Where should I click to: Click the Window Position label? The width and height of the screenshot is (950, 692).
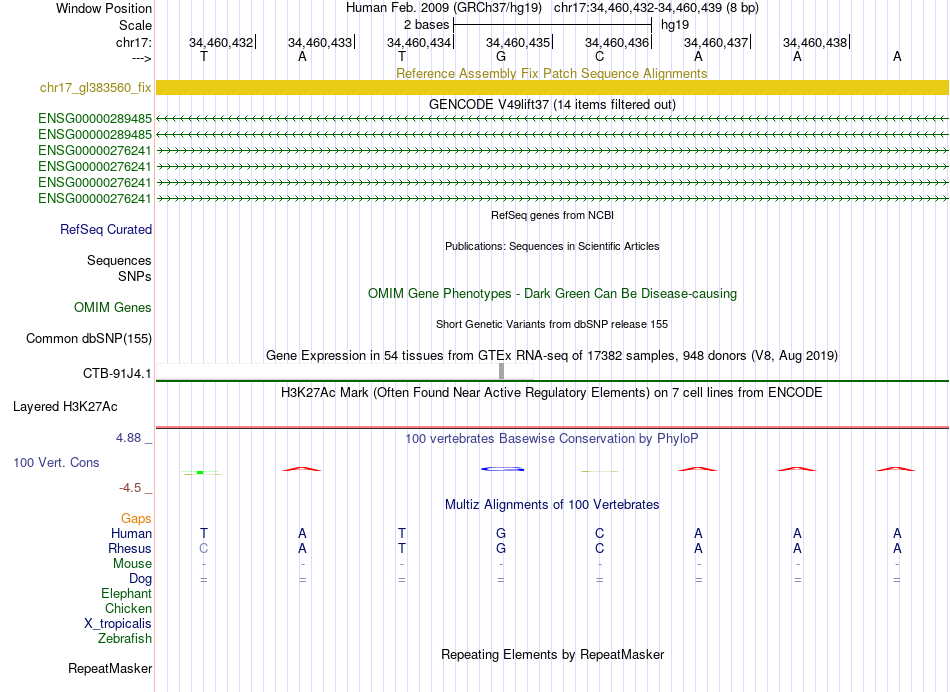[x=104, y=8]
